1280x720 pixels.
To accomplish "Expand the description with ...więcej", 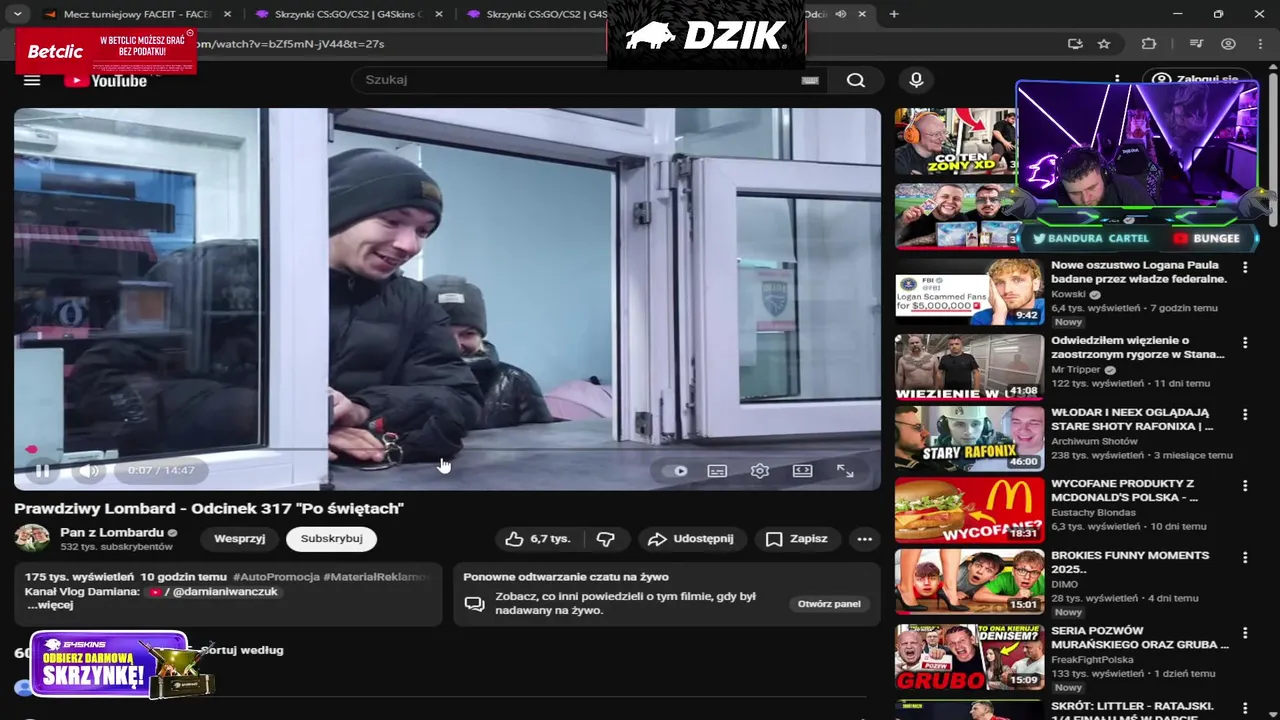I will point(50,605).
